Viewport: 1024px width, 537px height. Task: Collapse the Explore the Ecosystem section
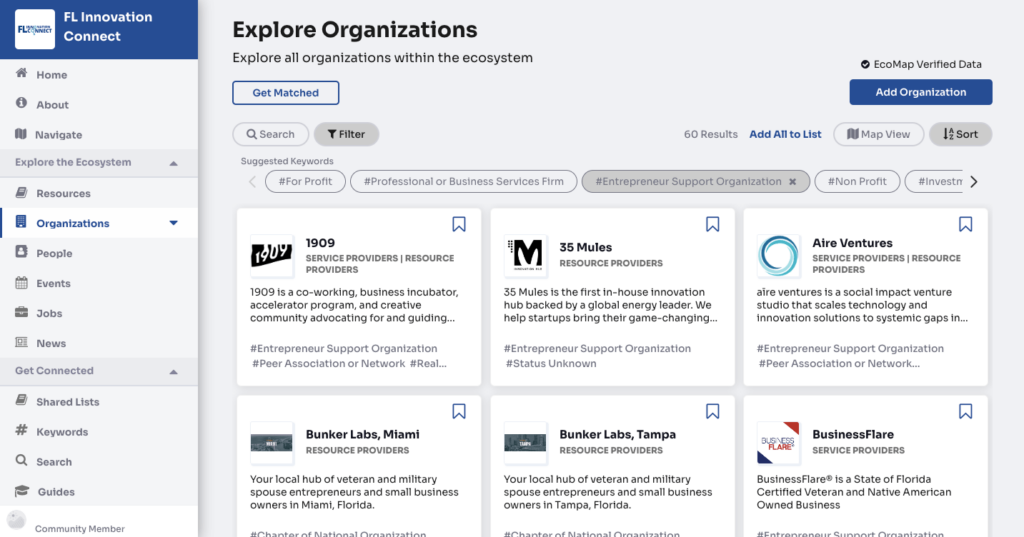tap(173, 163)
